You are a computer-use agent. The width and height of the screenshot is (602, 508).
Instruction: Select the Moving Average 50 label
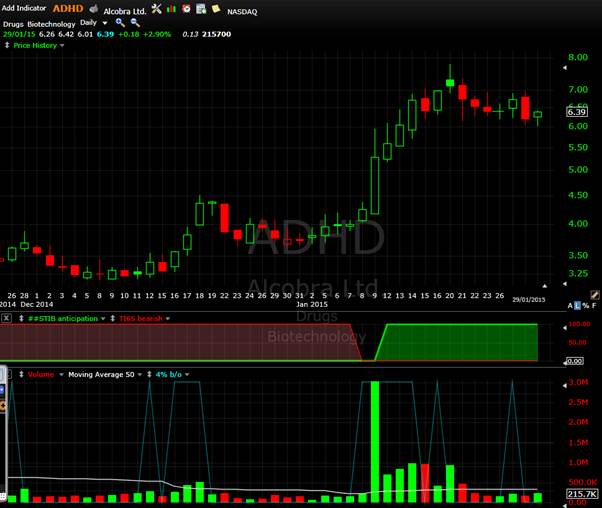[x=101, y=374]
